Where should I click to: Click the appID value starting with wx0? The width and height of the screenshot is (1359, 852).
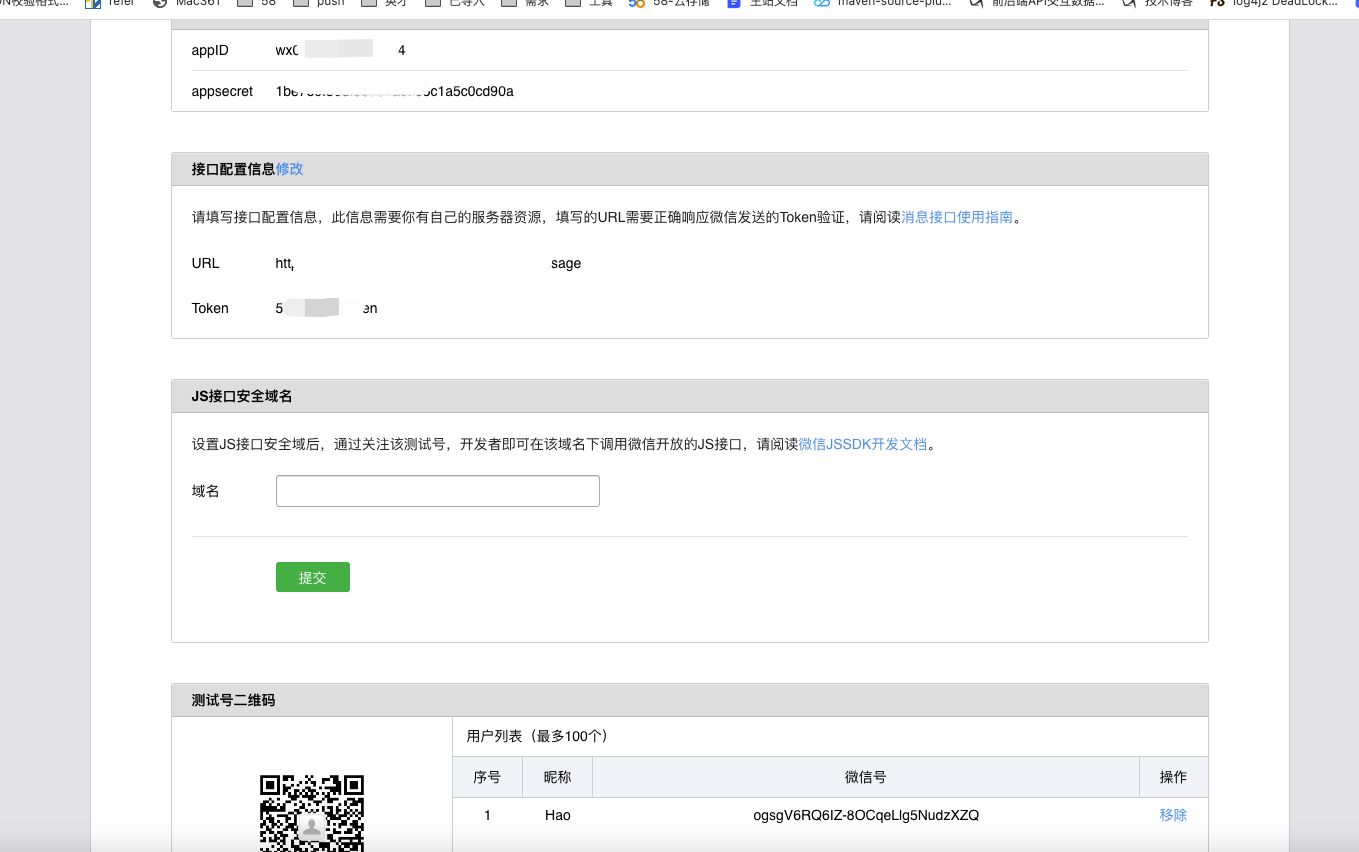341,49
